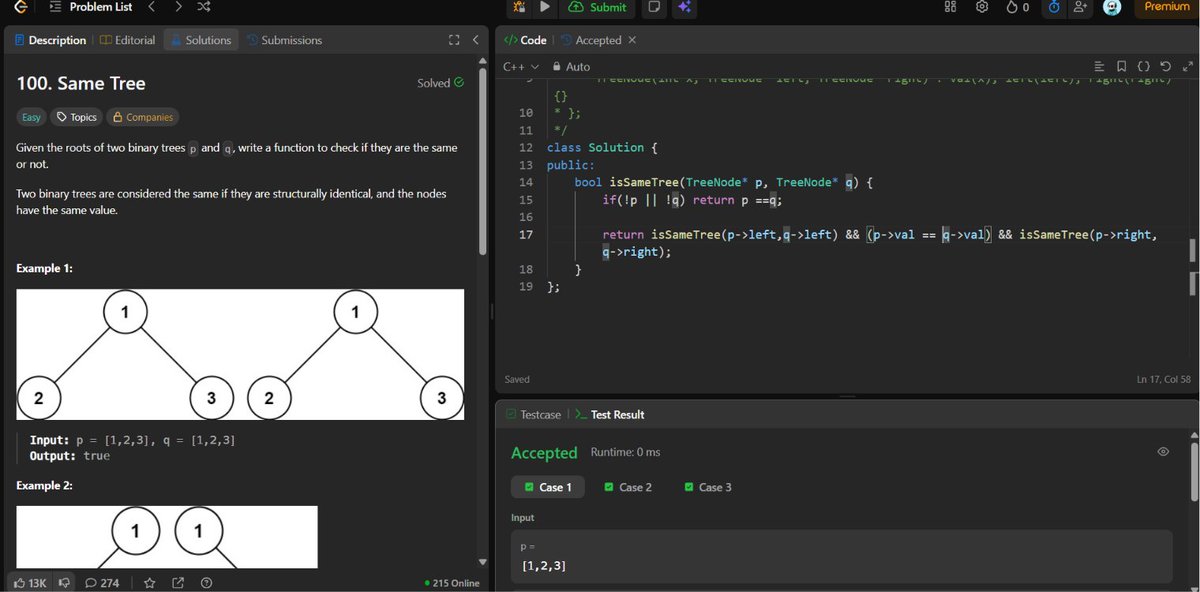Open the notes sticky-note icon
Screen dimensions: 1200x592
pyautogui.click(x=654, y=7)
